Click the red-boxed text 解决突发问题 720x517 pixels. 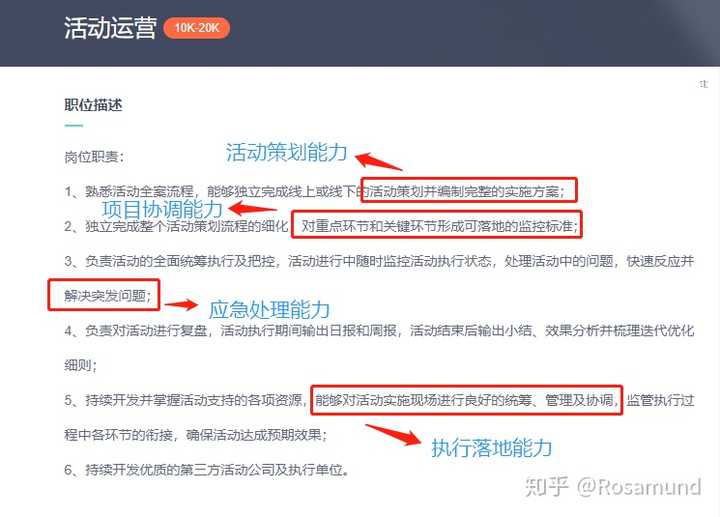(104, 295)
